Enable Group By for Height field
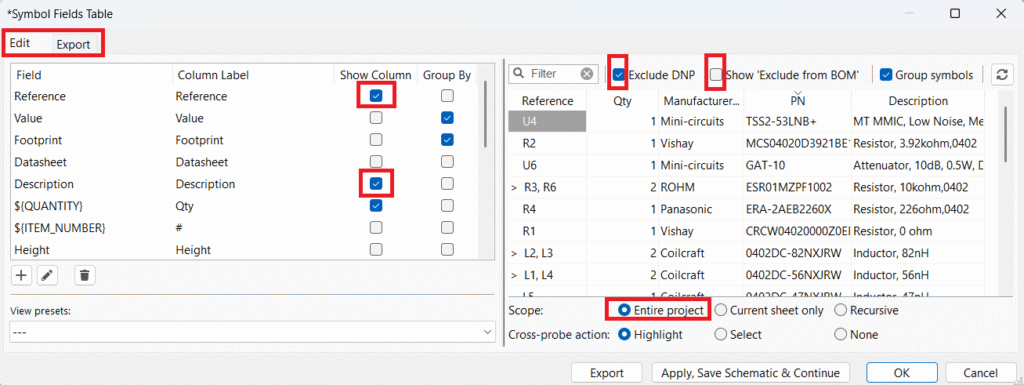 [x=447, y=250]
